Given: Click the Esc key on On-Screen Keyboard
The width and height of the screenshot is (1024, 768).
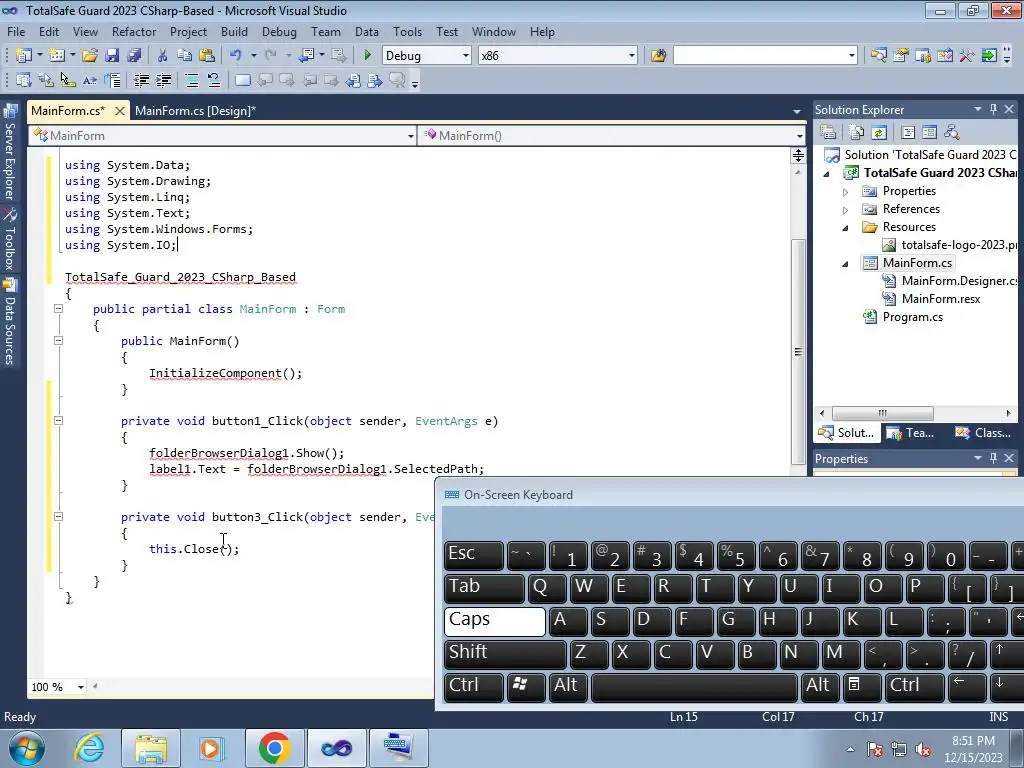Looking at the screenshot, I should tap(474, 555).
